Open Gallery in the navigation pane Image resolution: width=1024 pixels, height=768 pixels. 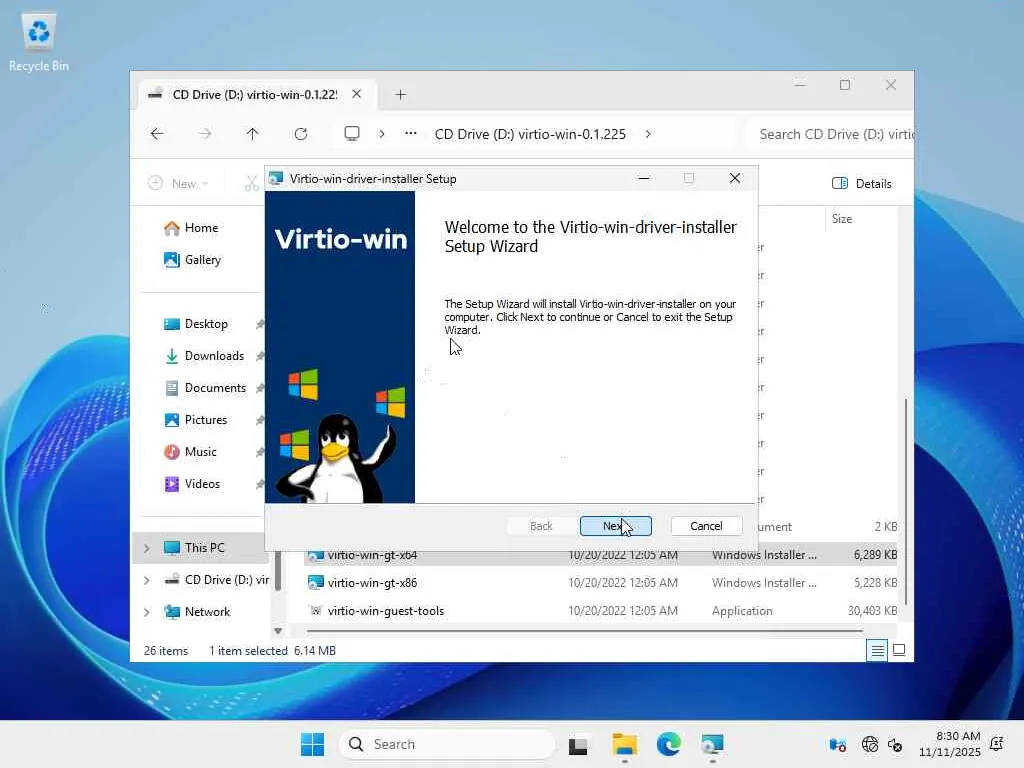202,260
